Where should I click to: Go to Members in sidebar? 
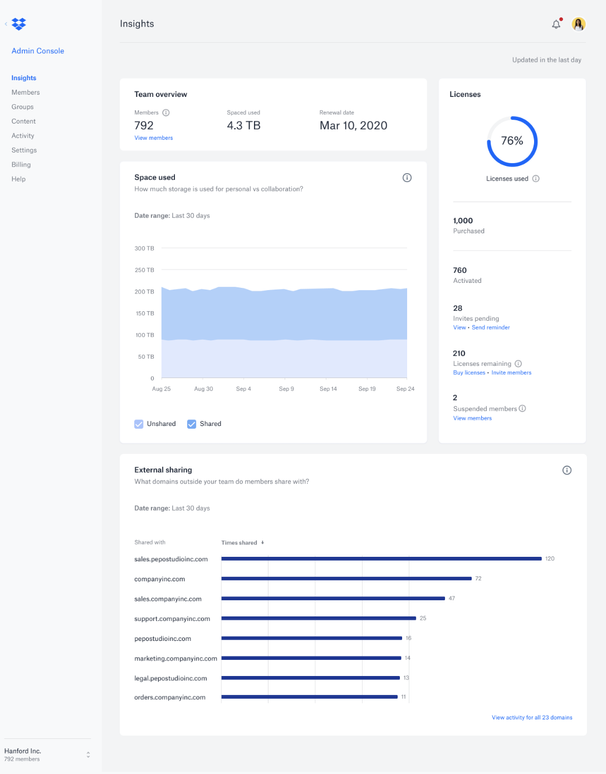click(26, 92)
